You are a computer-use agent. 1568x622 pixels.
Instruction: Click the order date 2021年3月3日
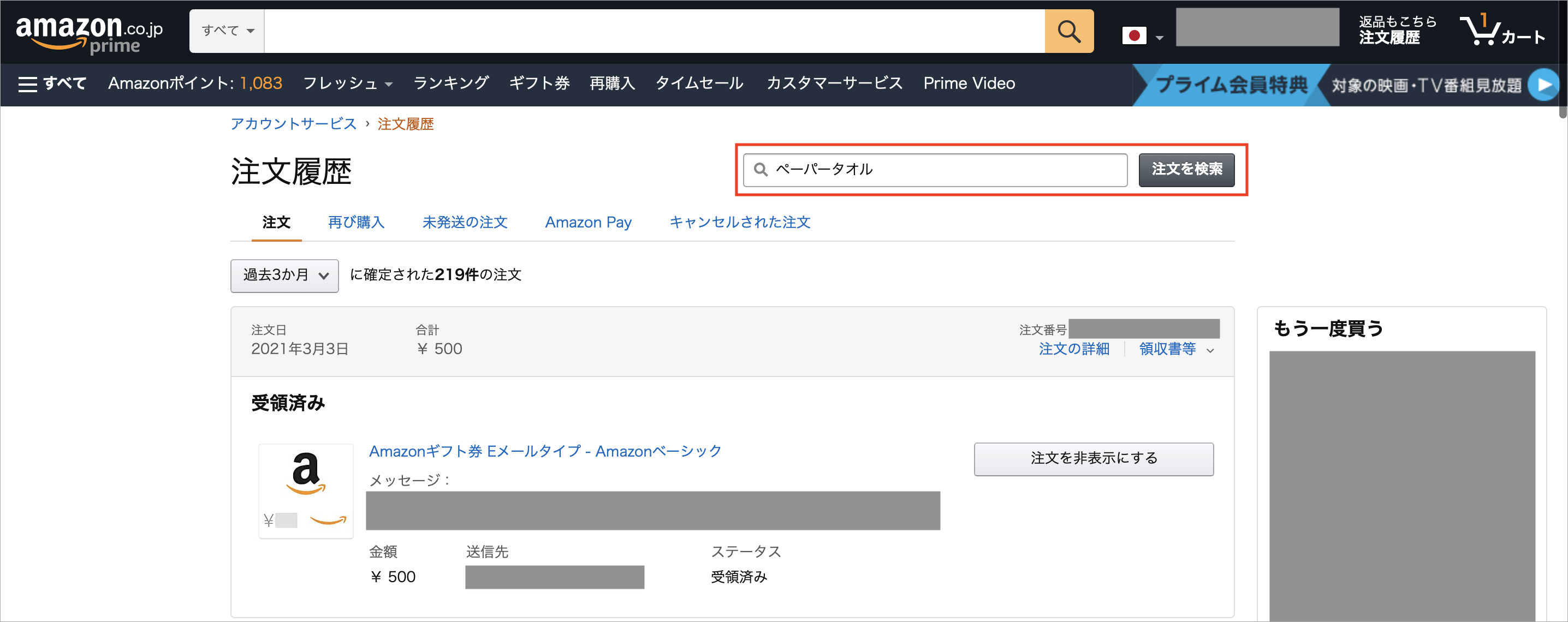(x=300, y=349)
